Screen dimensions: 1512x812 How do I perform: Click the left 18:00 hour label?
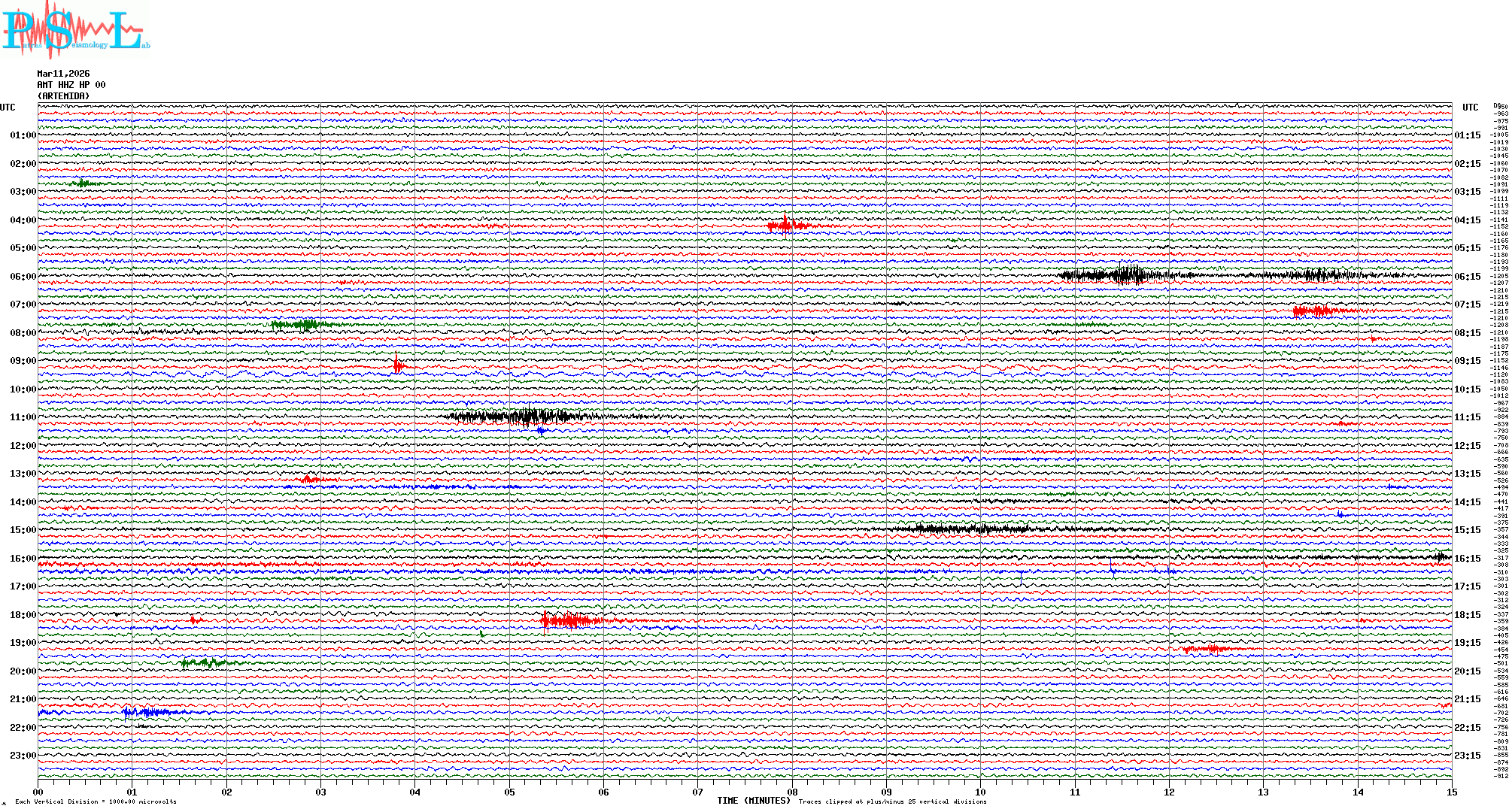(23, 615)
